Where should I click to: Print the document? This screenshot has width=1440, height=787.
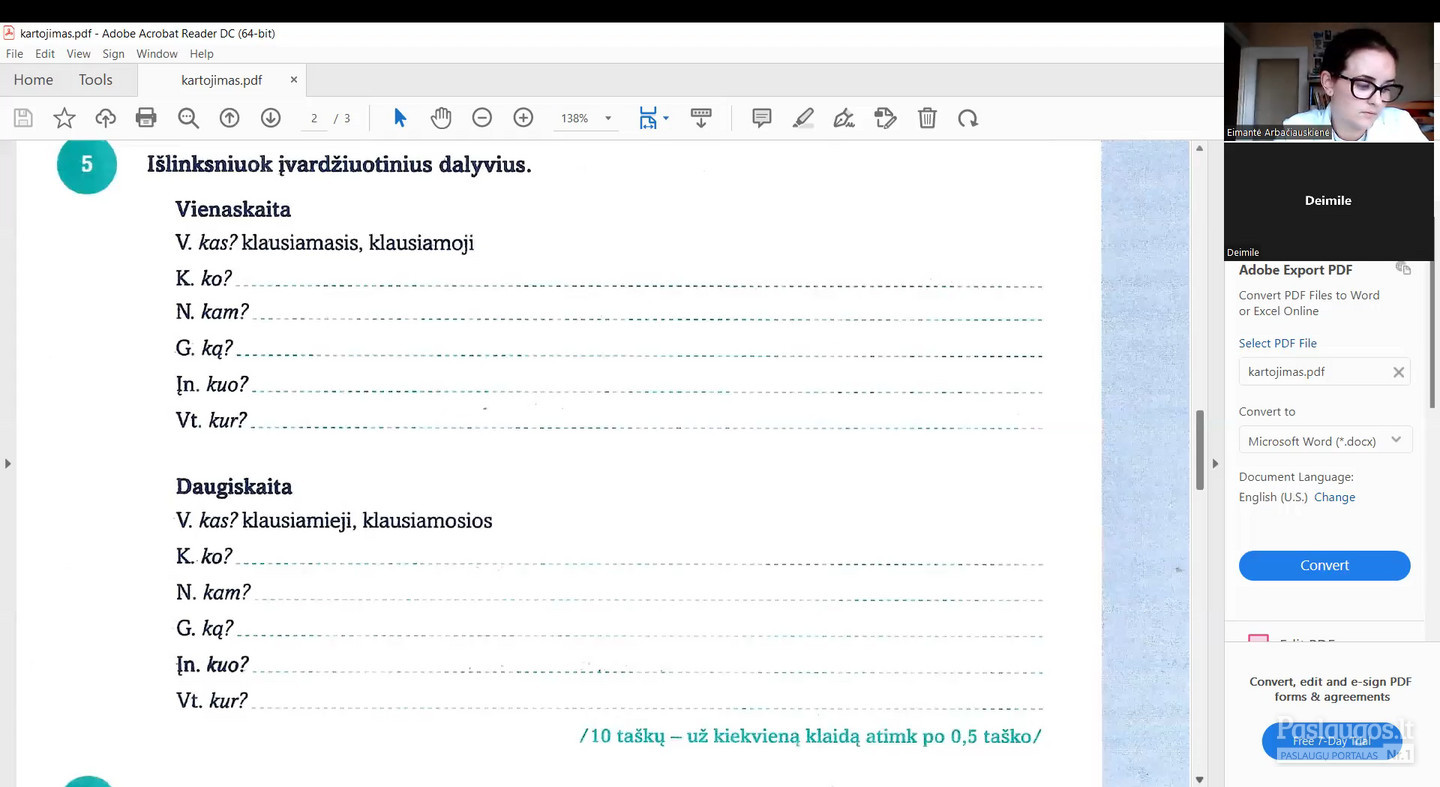[146, 118]
